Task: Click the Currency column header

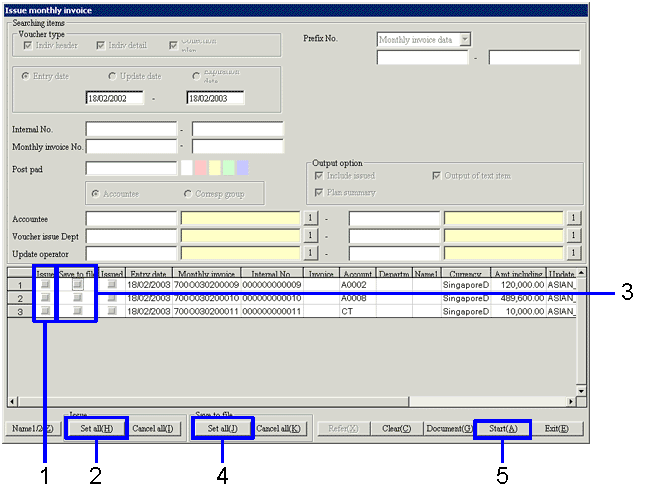Action: [x=466, y=274]
